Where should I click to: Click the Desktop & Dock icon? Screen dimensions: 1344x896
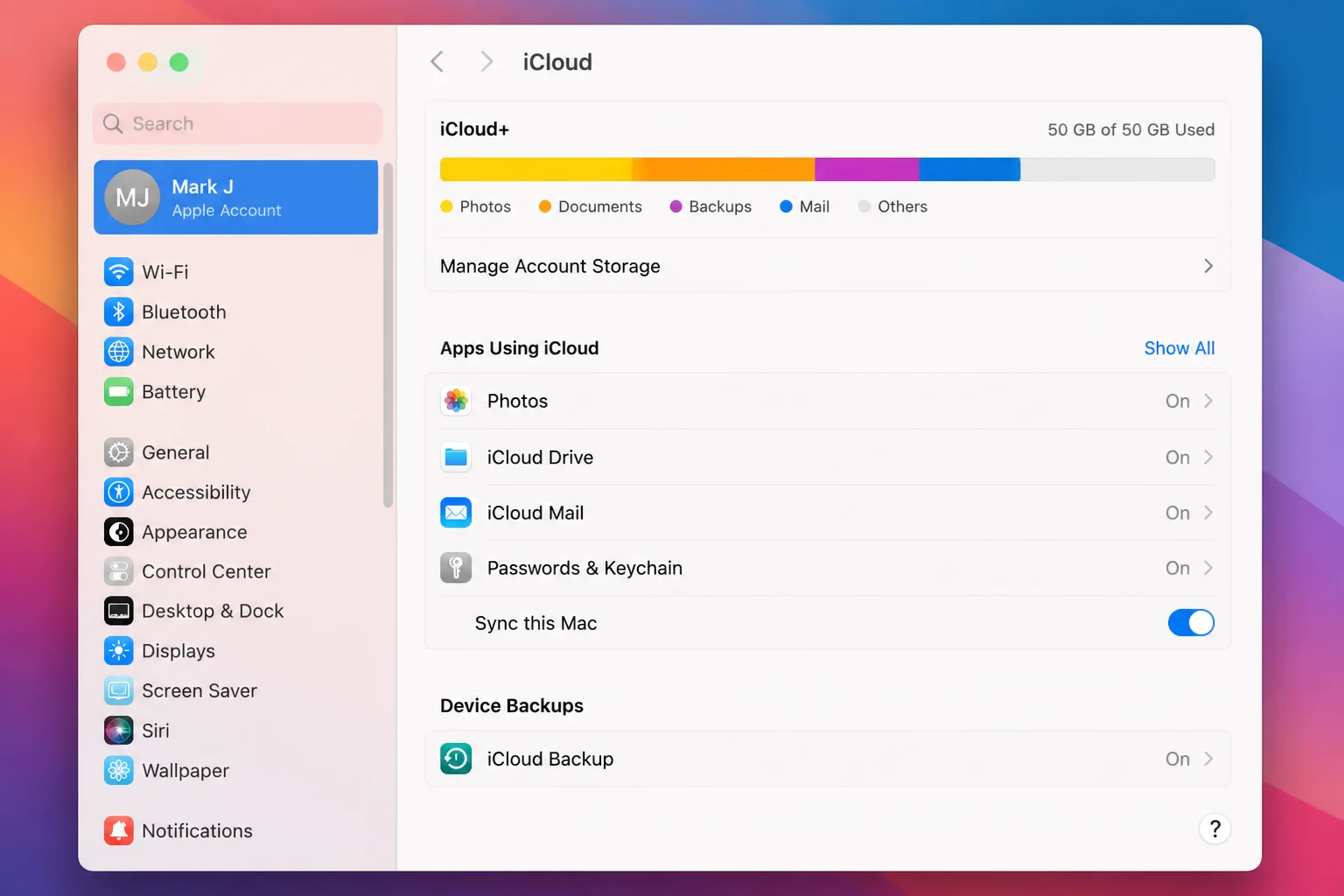(119, 611)
